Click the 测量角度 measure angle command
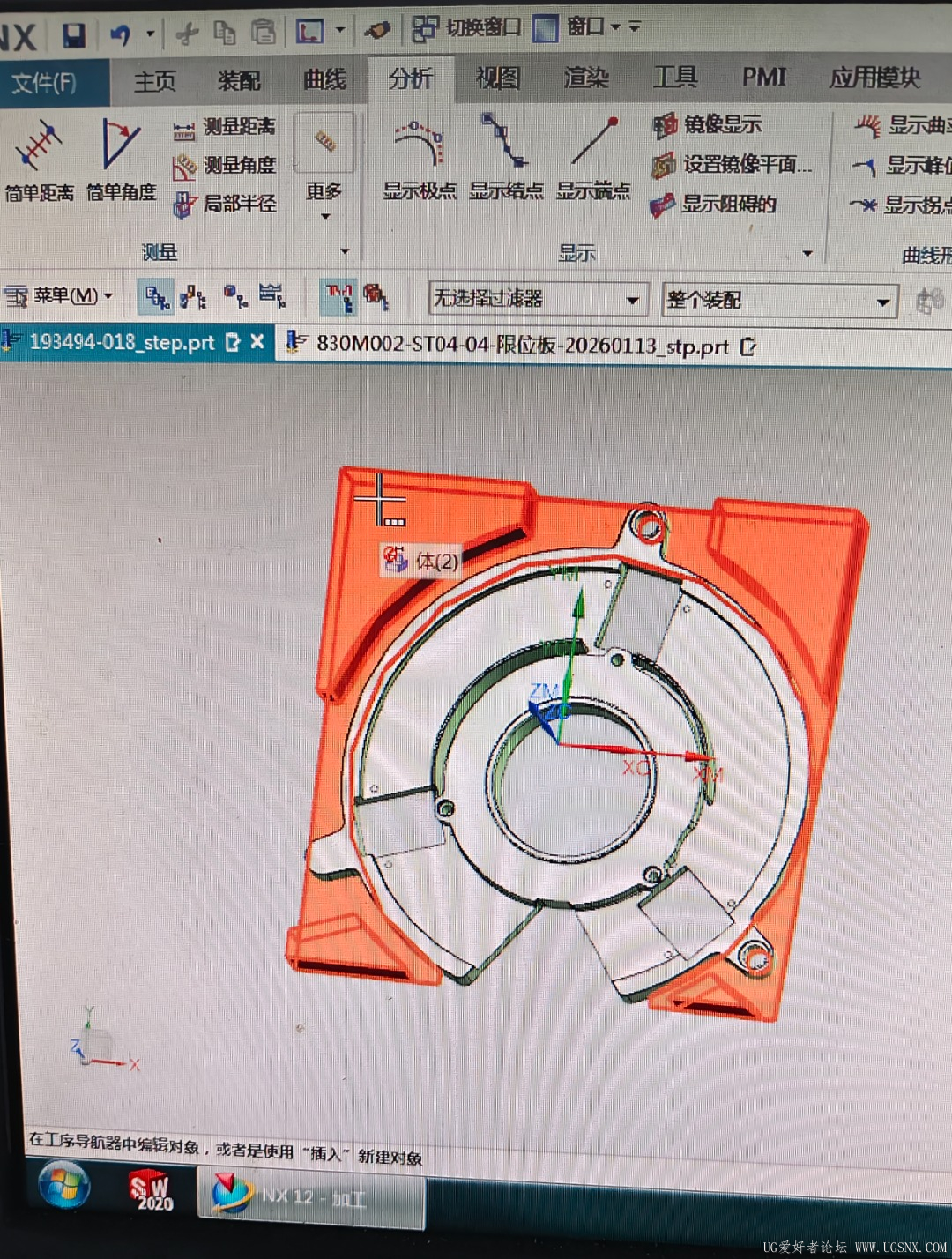952x1259 pixels. tap(224, 166)
